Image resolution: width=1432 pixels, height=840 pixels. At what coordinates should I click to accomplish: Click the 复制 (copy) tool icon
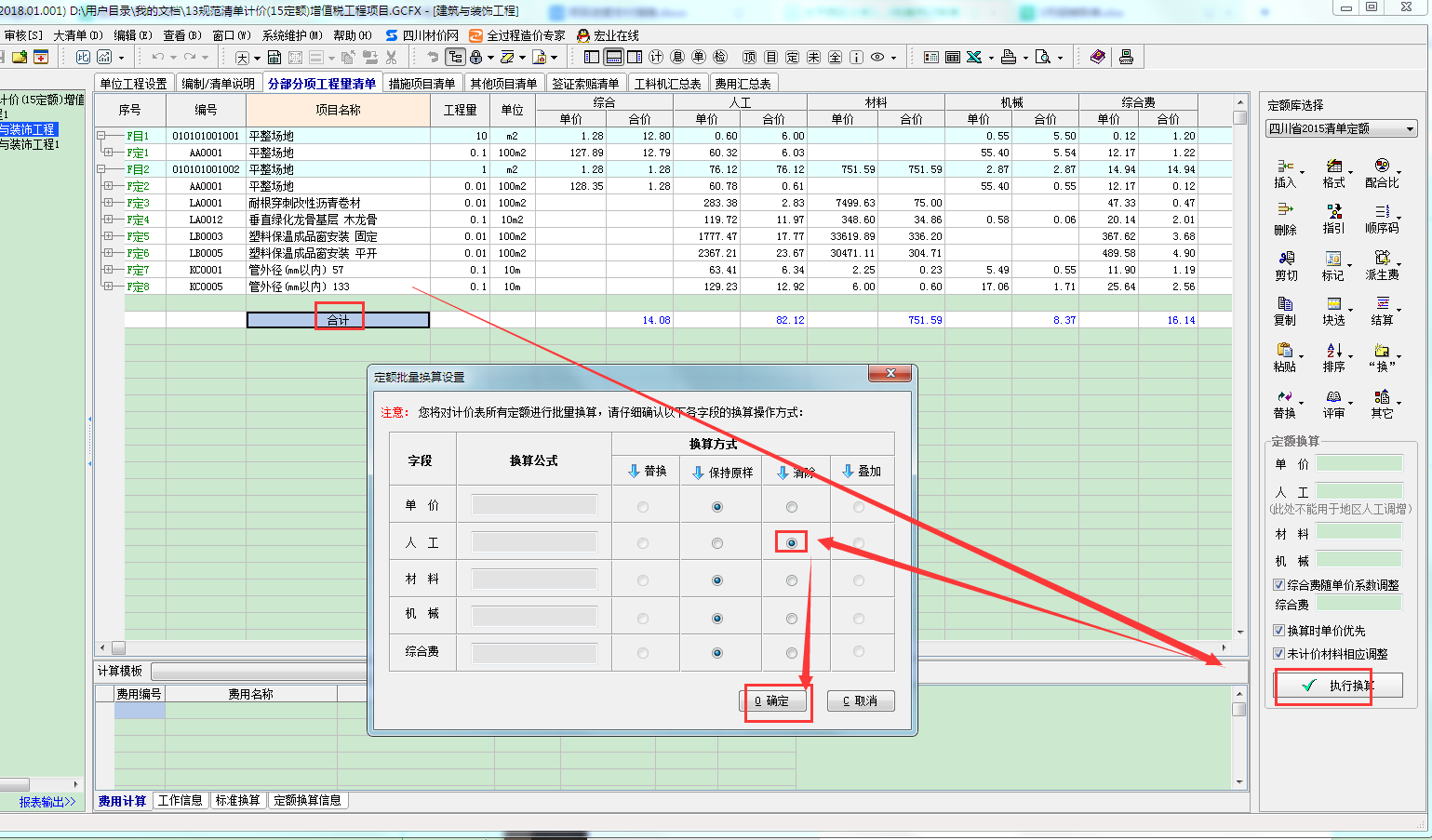(x=1285, y=303)
